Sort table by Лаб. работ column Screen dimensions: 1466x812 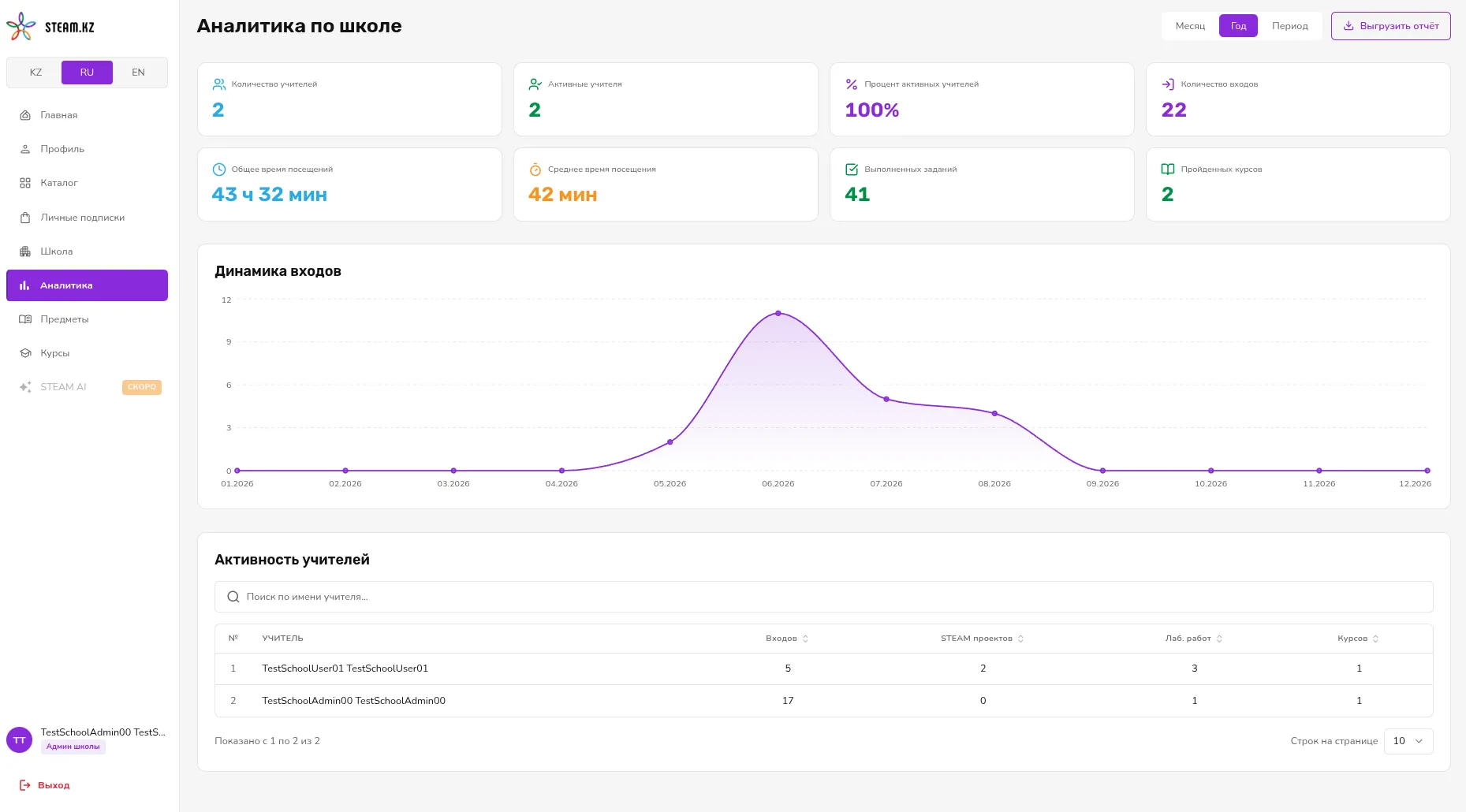tap(1194, 639)
